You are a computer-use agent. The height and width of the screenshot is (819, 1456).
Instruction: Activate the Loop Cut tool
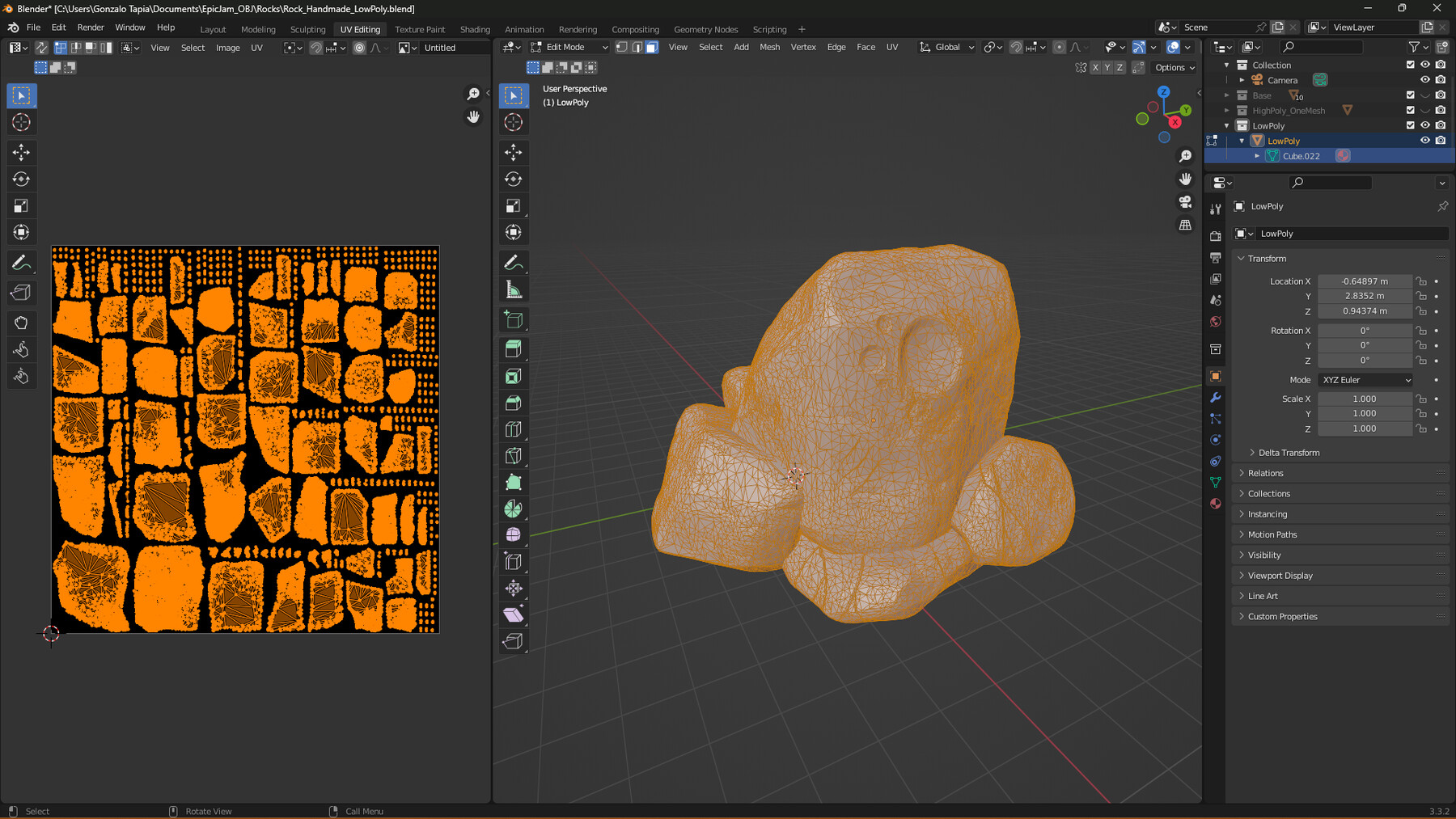coord(514,428)
